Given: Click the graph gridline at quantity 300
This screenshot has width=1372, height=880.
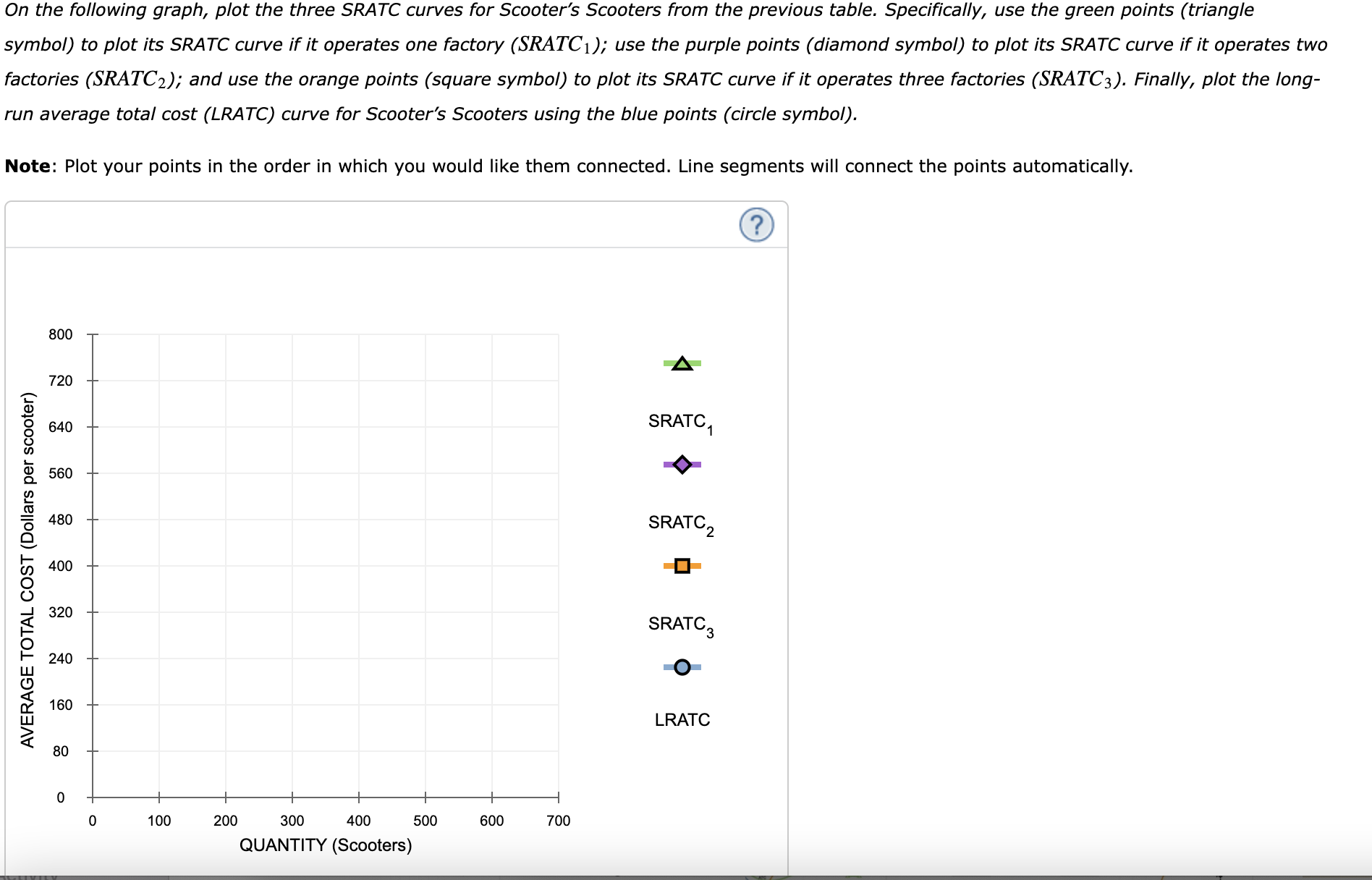Looking at the screenshot, I should coord(292,564).
